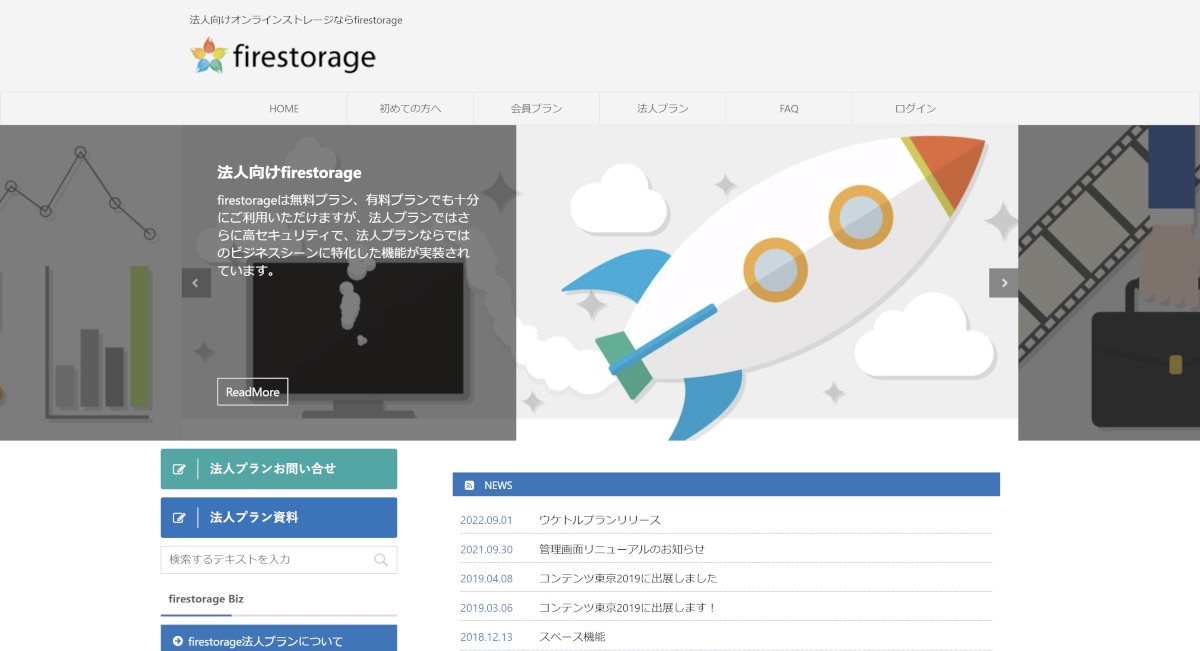
Task: Open the コンテンツ東京2019に出展しました news item
Action: pyautogui.click(x=628, y=578)
